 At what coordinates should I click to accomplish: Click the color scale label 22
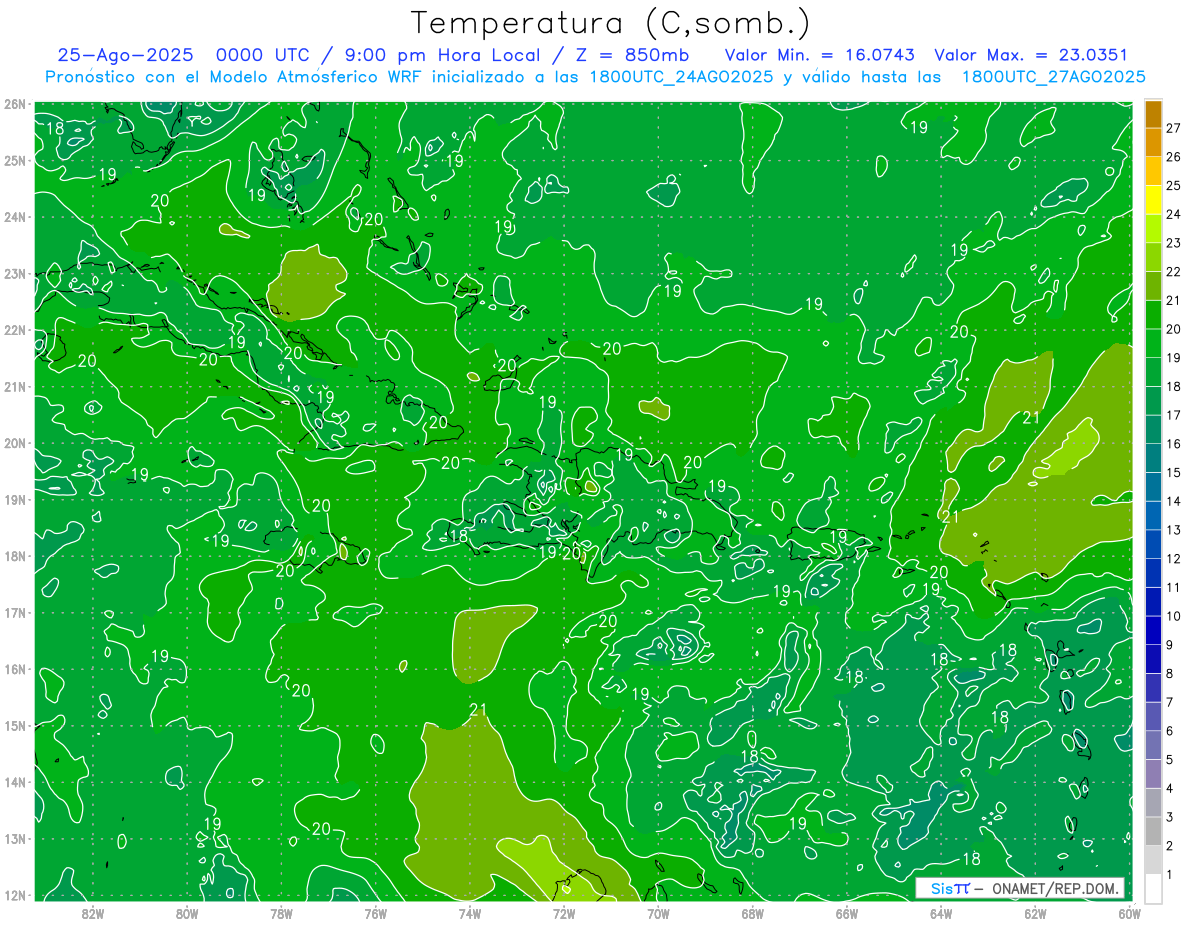1173,272
